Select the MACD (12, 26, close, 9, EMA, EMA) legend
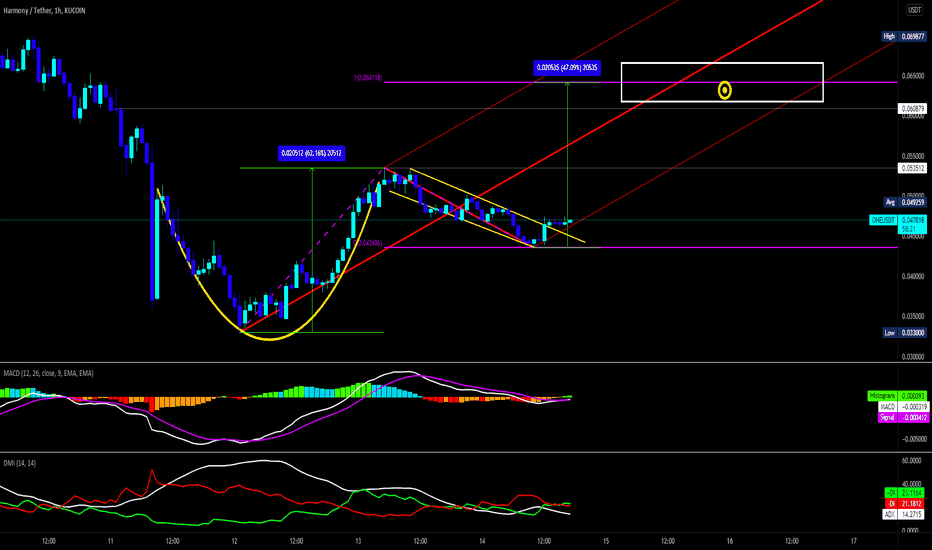 click(x=48, y=373)
